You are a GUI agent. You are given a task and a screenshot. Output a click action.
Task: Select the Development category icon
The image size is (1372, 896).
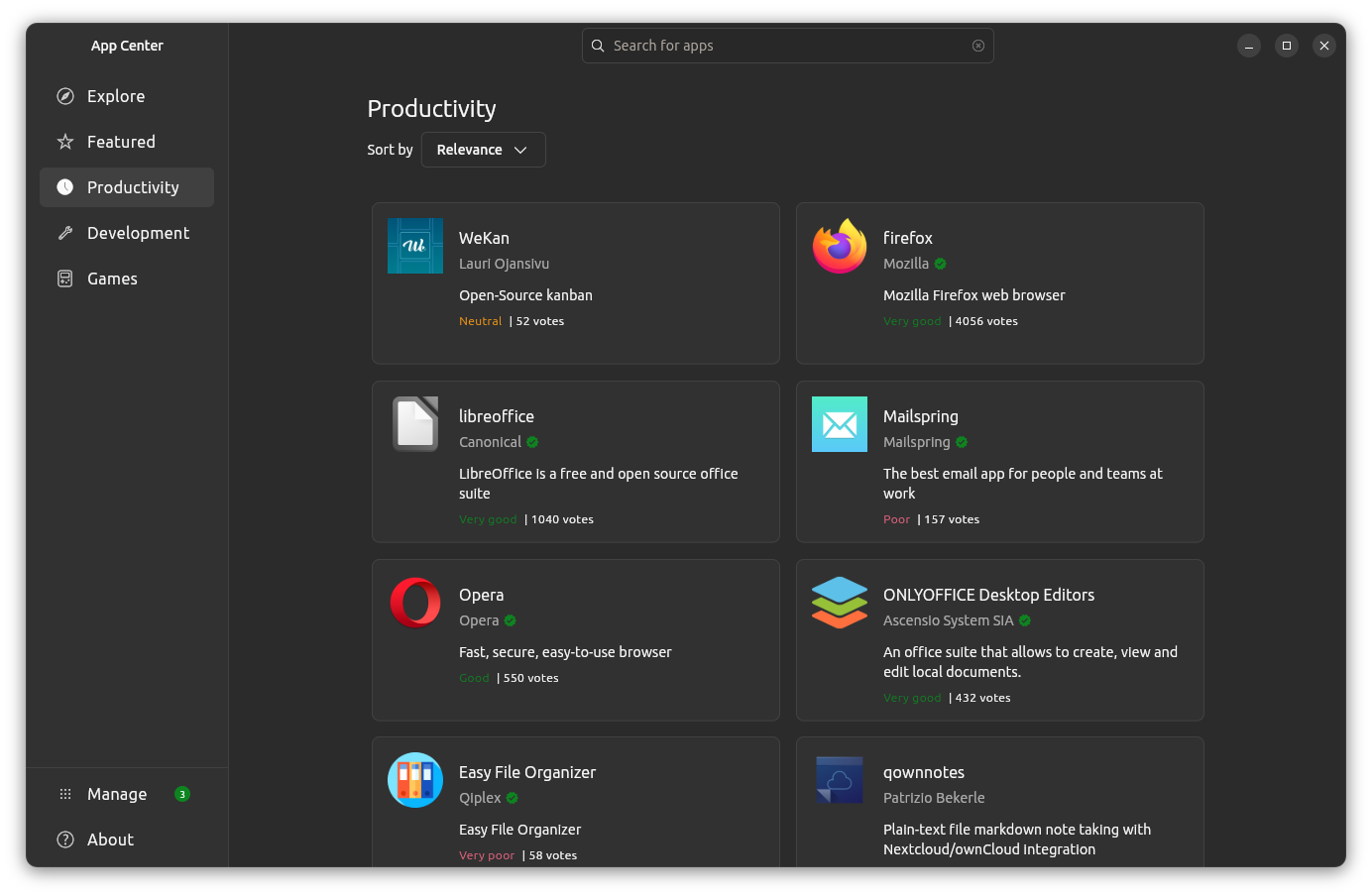pyautogui.click(x=64, y=233)
